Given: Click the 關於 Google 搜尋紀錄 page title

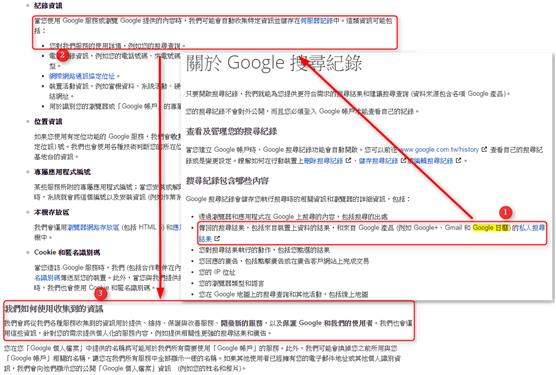Looking at the screenshot, I should pyautogui.click(x=274, y=63).
